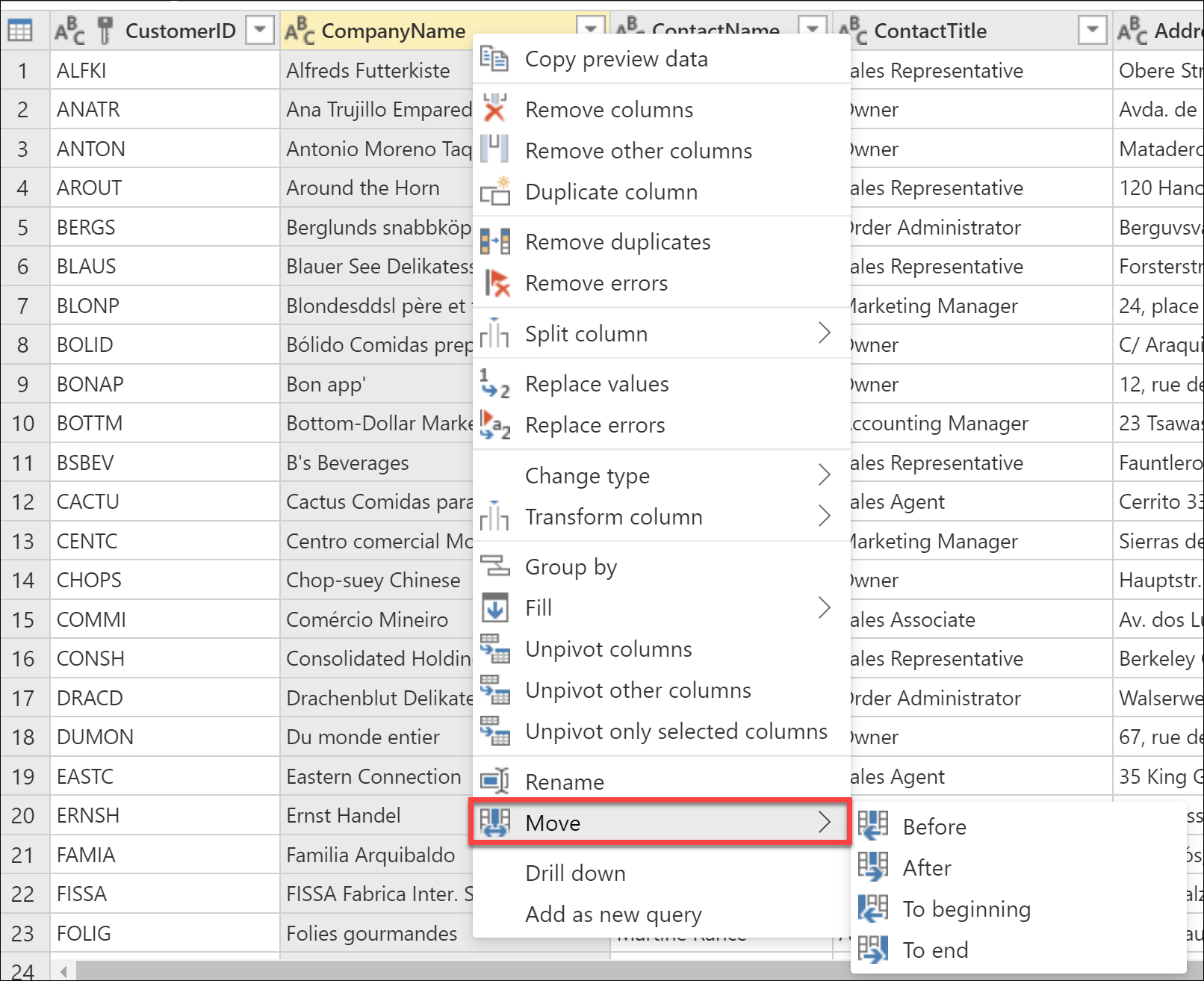Click the Unpivot other columns icon
1204x981 pixels.
pos(494,690)
